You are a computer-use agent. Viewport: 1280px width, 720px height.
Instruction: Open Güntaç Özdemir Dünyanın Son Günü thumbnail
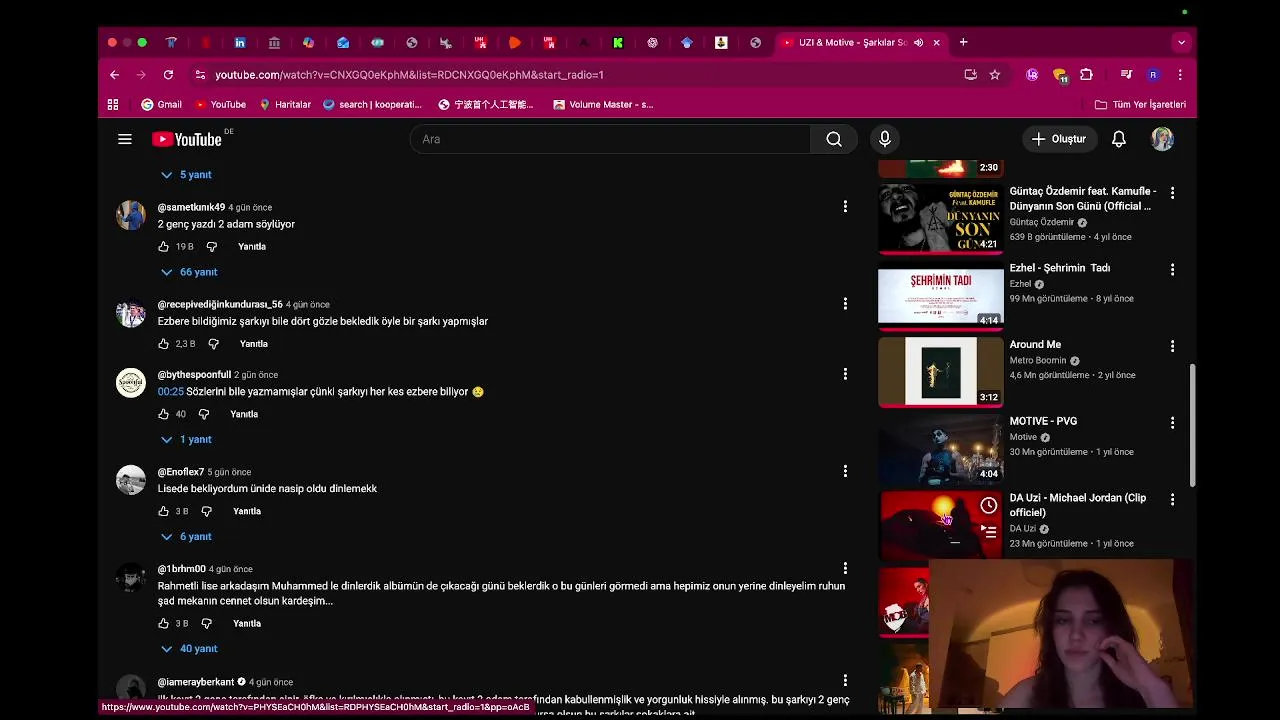point(941,217)
